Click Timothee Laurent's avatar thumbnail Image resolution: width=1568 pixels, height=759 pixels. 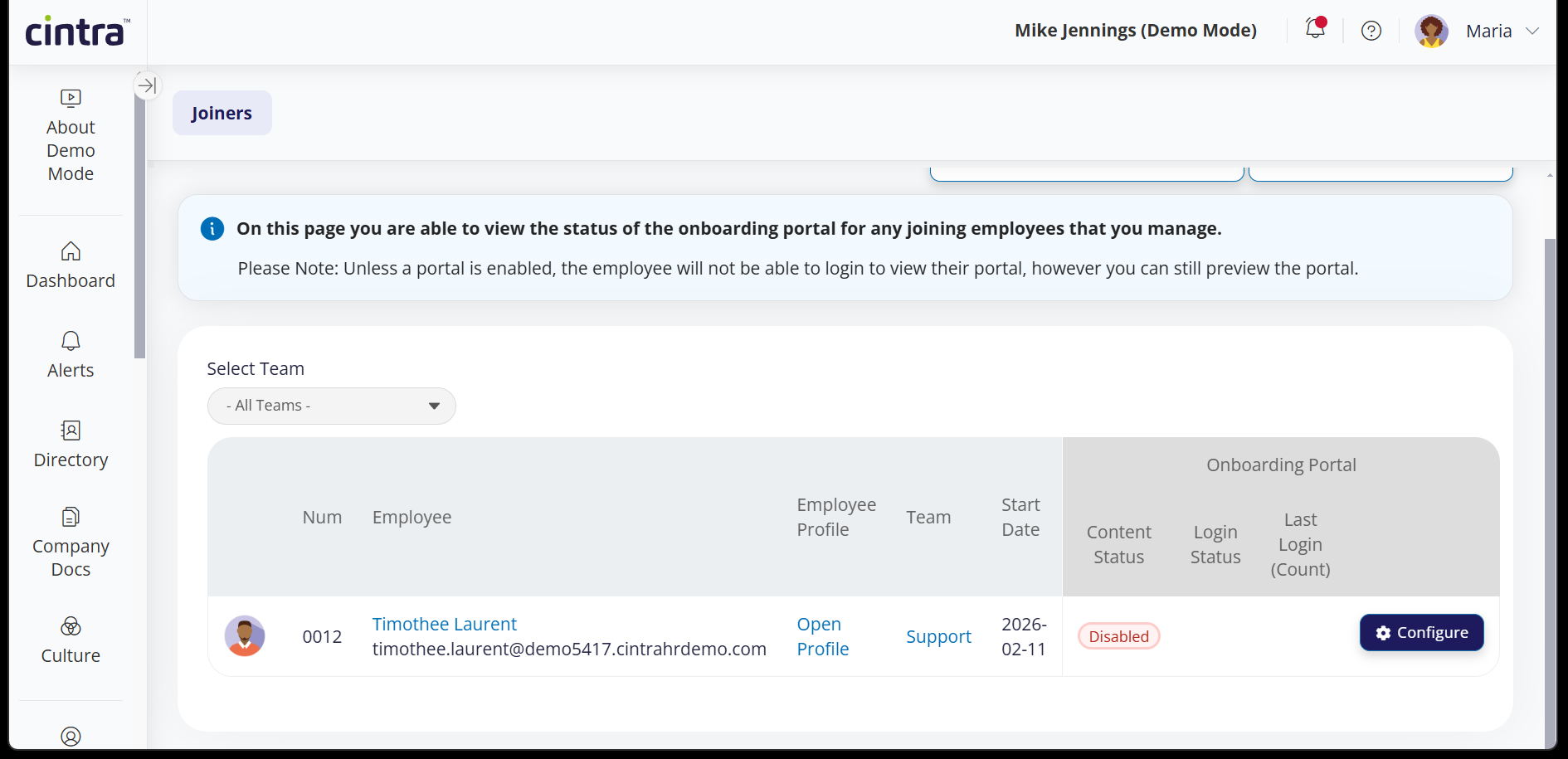(245, 636)
